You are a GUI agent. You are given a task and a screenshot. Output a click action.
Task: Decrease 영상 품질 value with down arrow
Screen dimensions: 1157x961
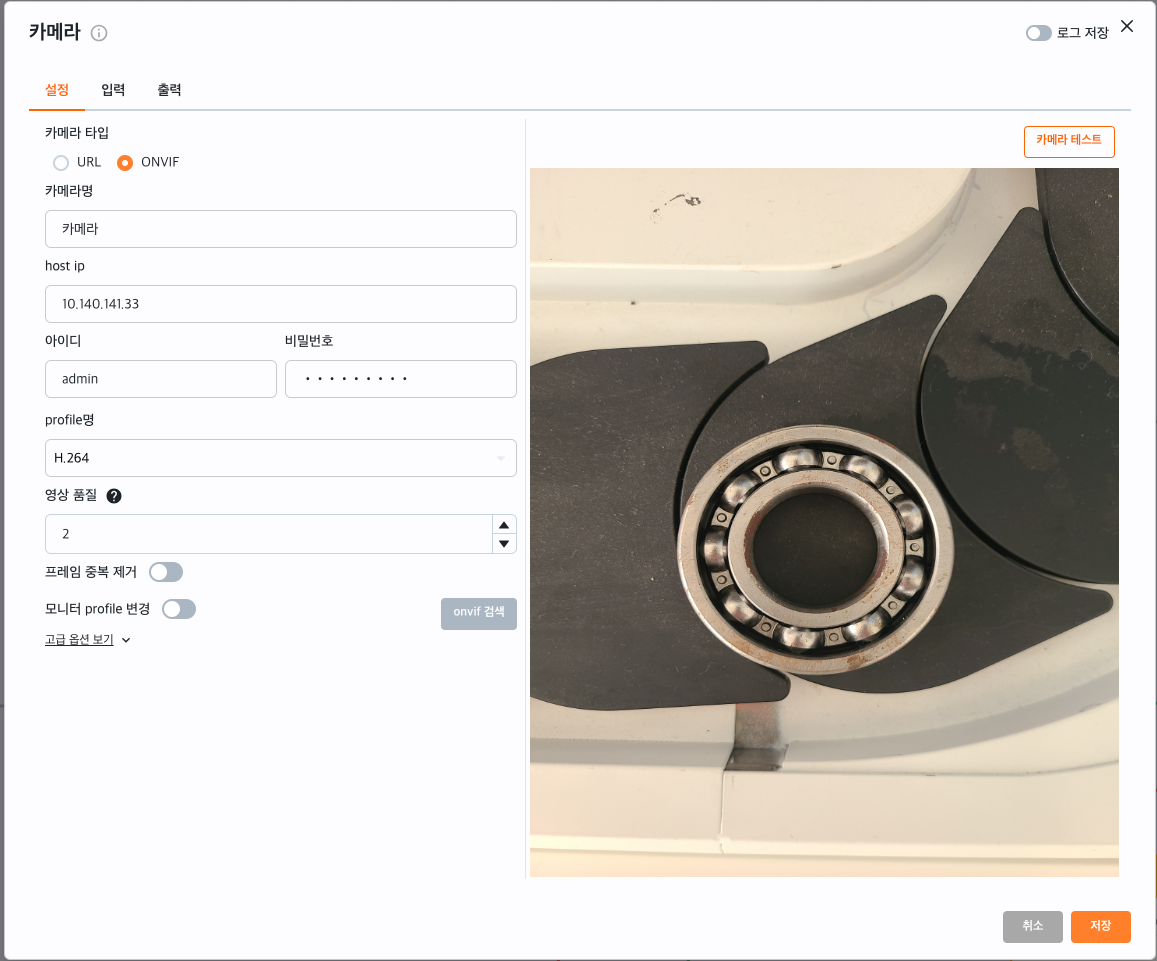pos(504,544)
